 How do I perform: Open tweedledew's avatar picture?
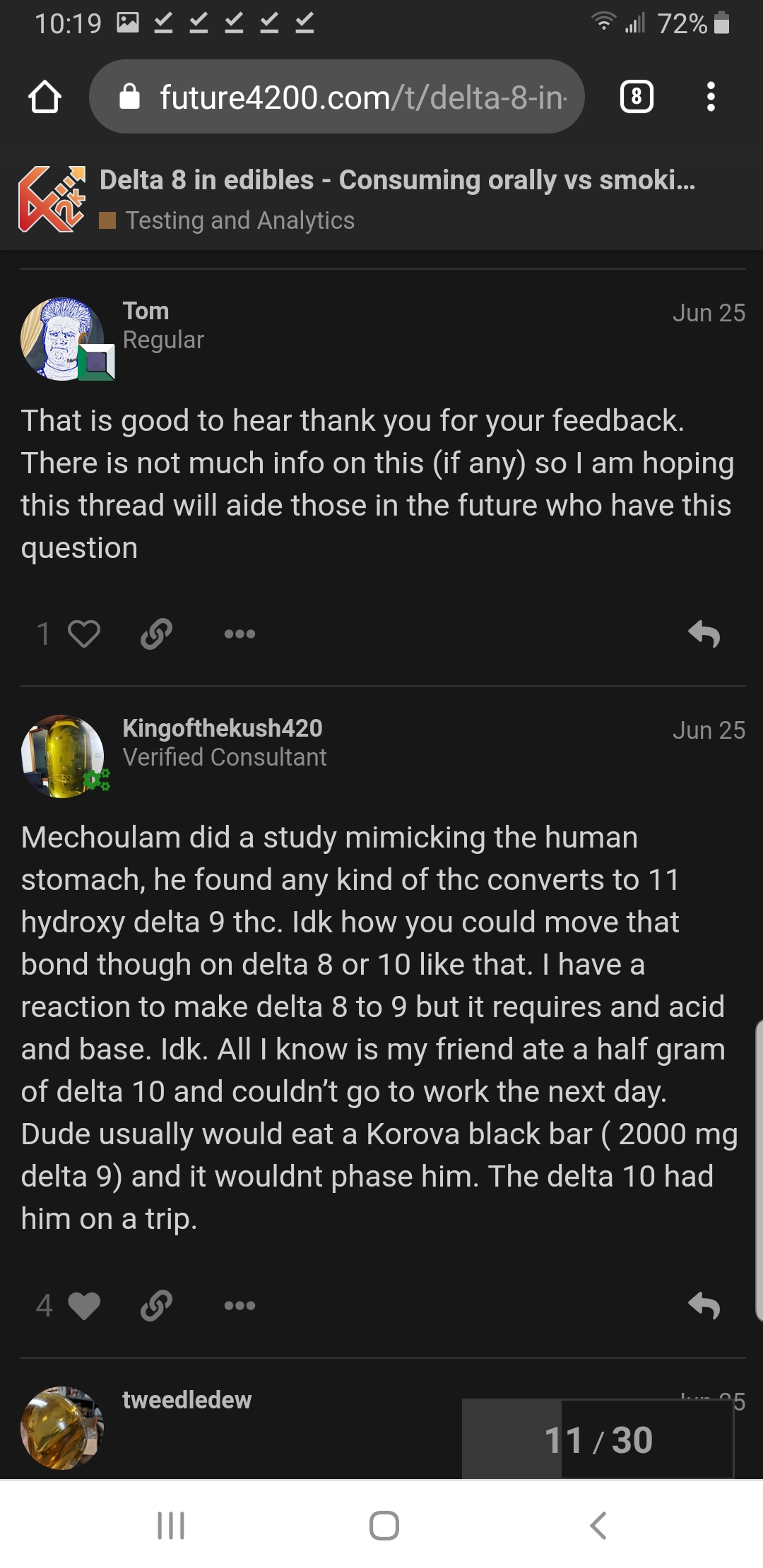62,1427
